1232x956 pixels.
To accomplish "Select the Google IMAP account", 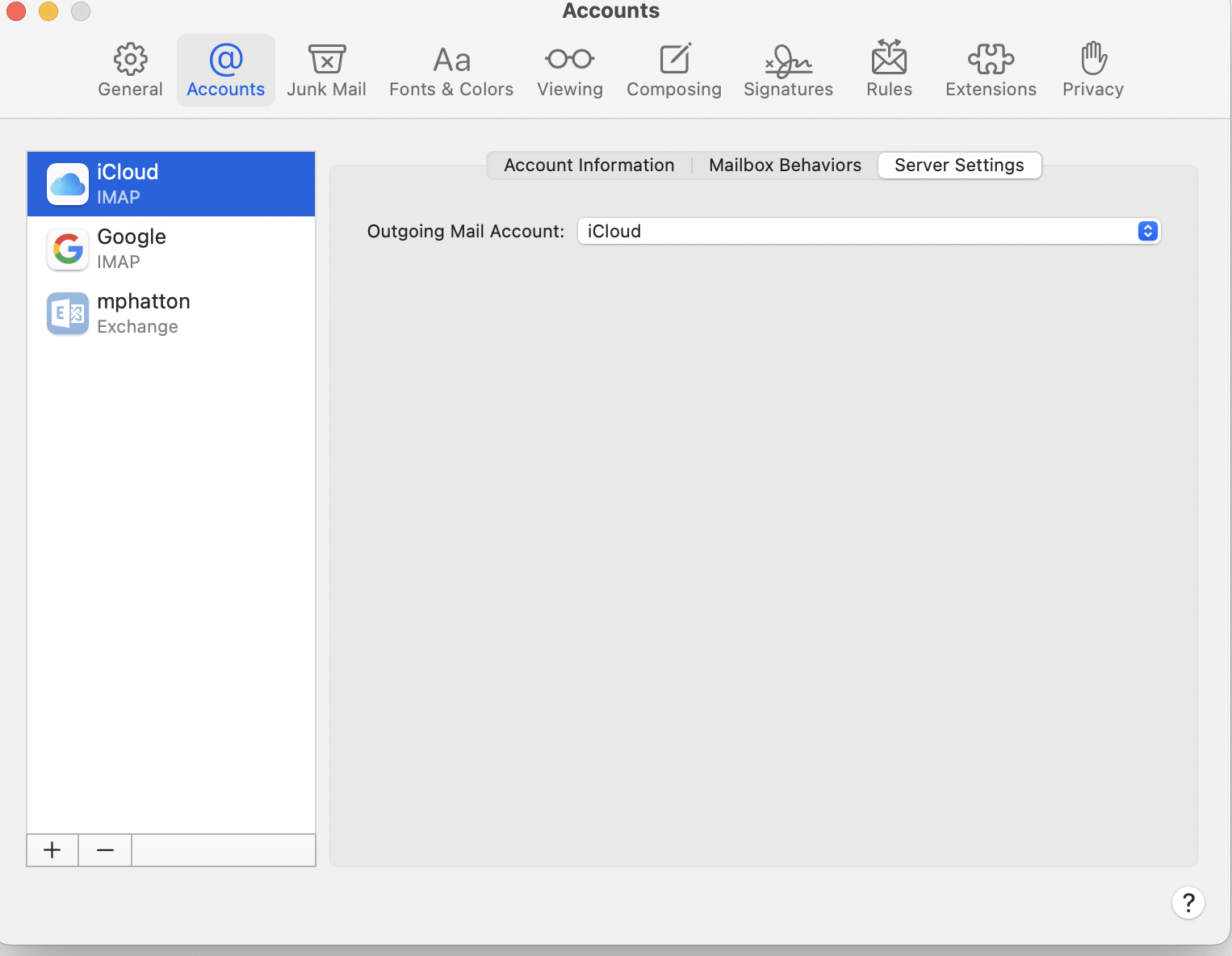I will (171, 249).
